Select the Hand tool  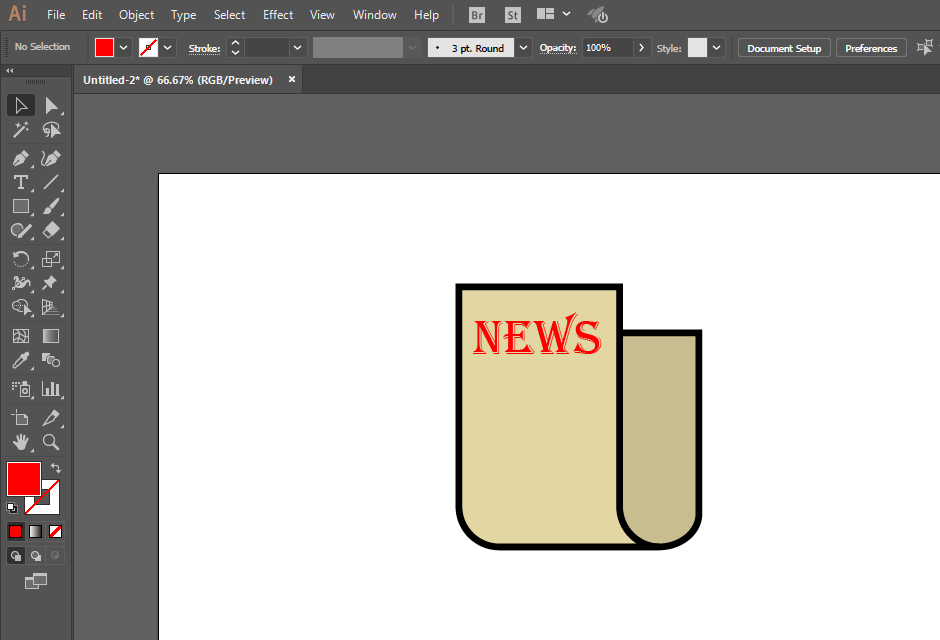[21, 442]
